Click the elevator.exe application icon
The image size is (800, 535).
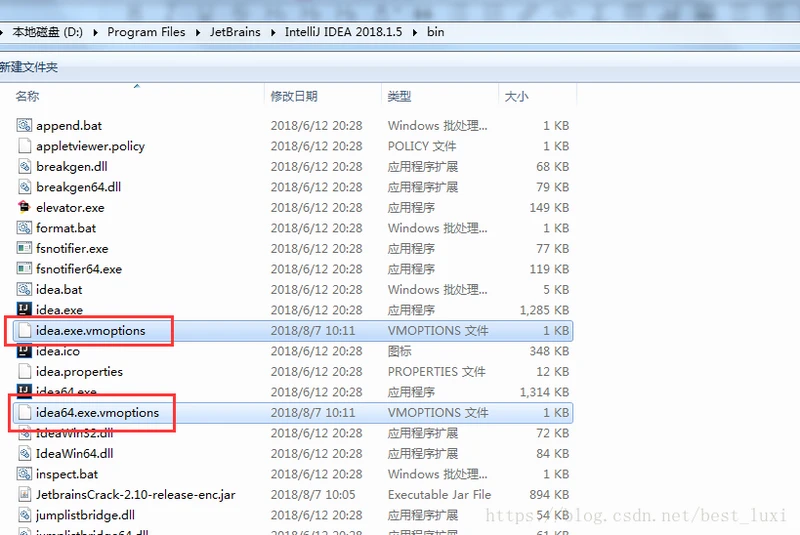coord(24,207)
